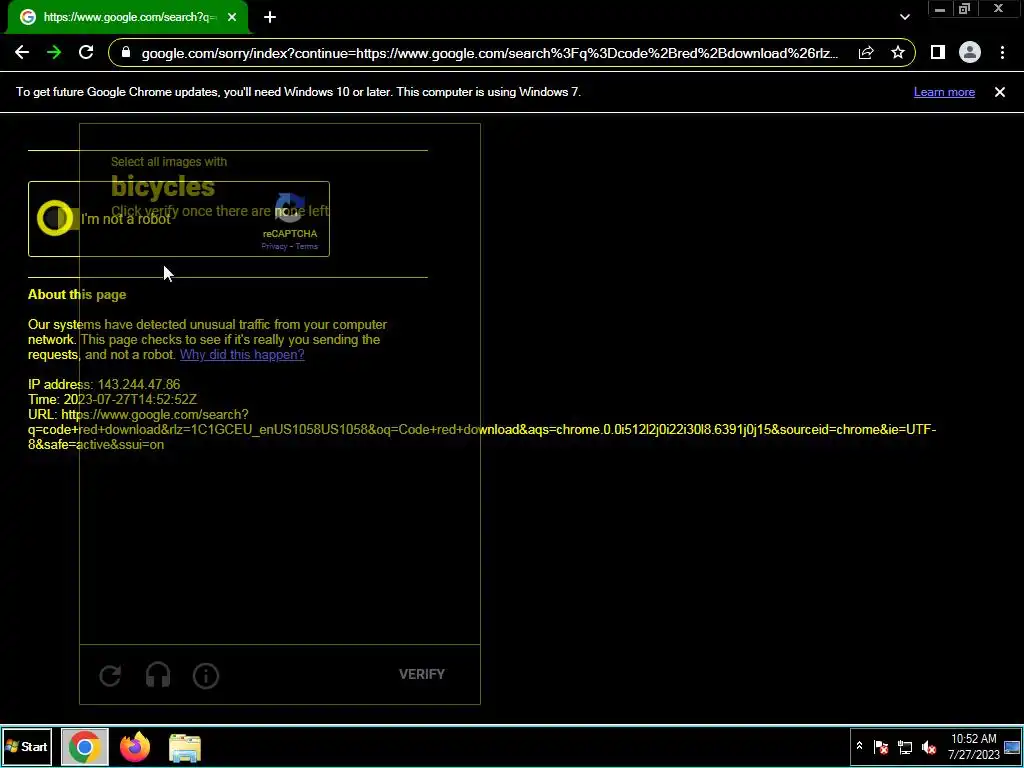The image size is (1024, 768).
Task: Show hidden system tray icons
Action: 859,746
